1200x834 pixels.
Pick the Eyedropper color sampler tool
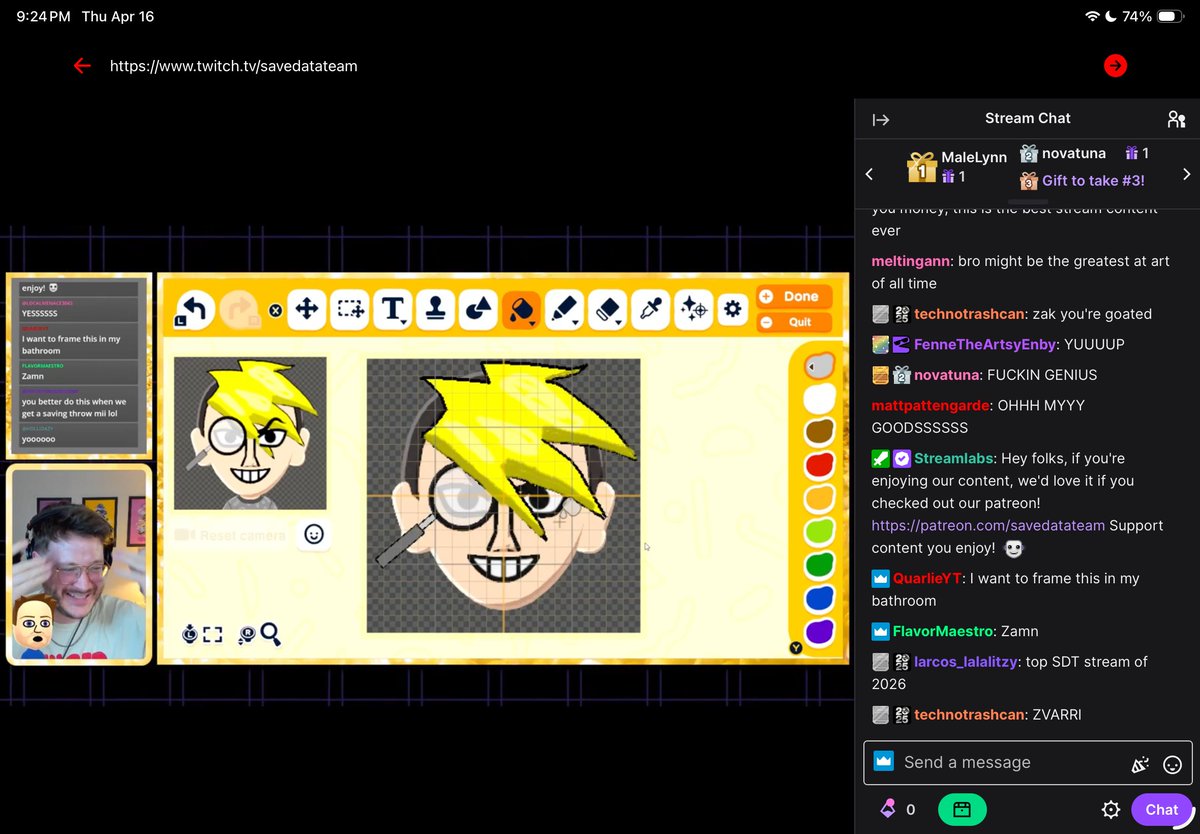[x=650, y=309]
